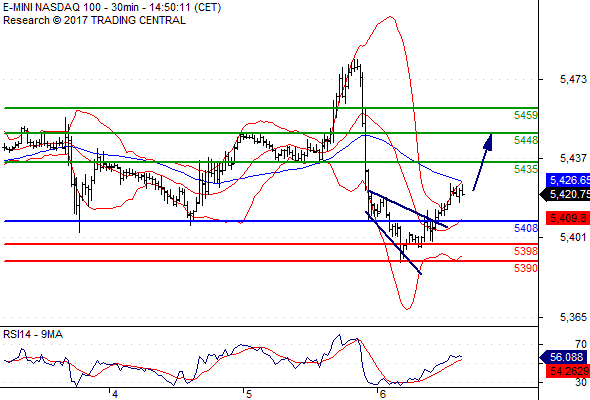
Task: Click the blue 5408 pivot label
Action: [x=526, y=228]
